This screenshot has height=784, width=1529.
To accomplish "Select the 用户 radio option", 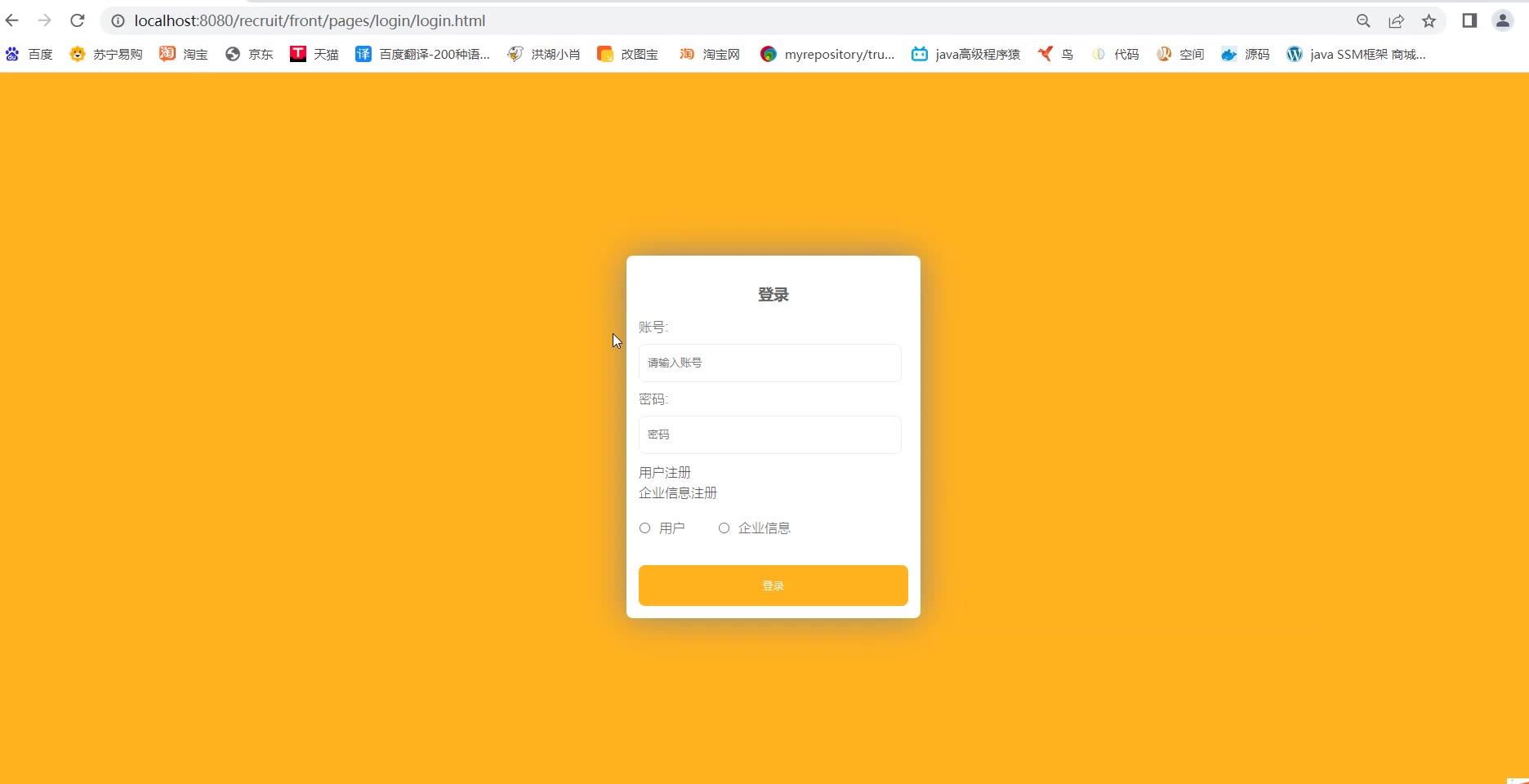I will [645, 528].
